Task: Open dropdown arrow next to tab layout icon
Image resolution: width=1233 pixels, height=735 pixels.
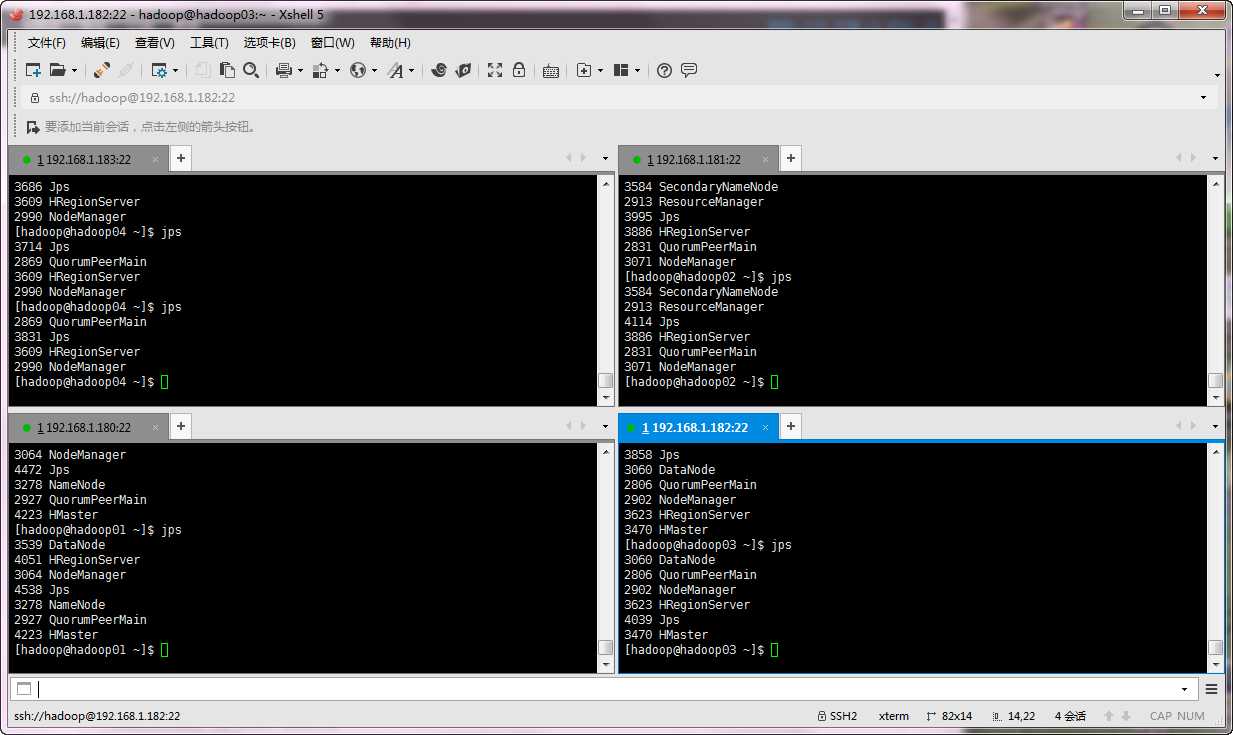Action: tap(637, 70)
